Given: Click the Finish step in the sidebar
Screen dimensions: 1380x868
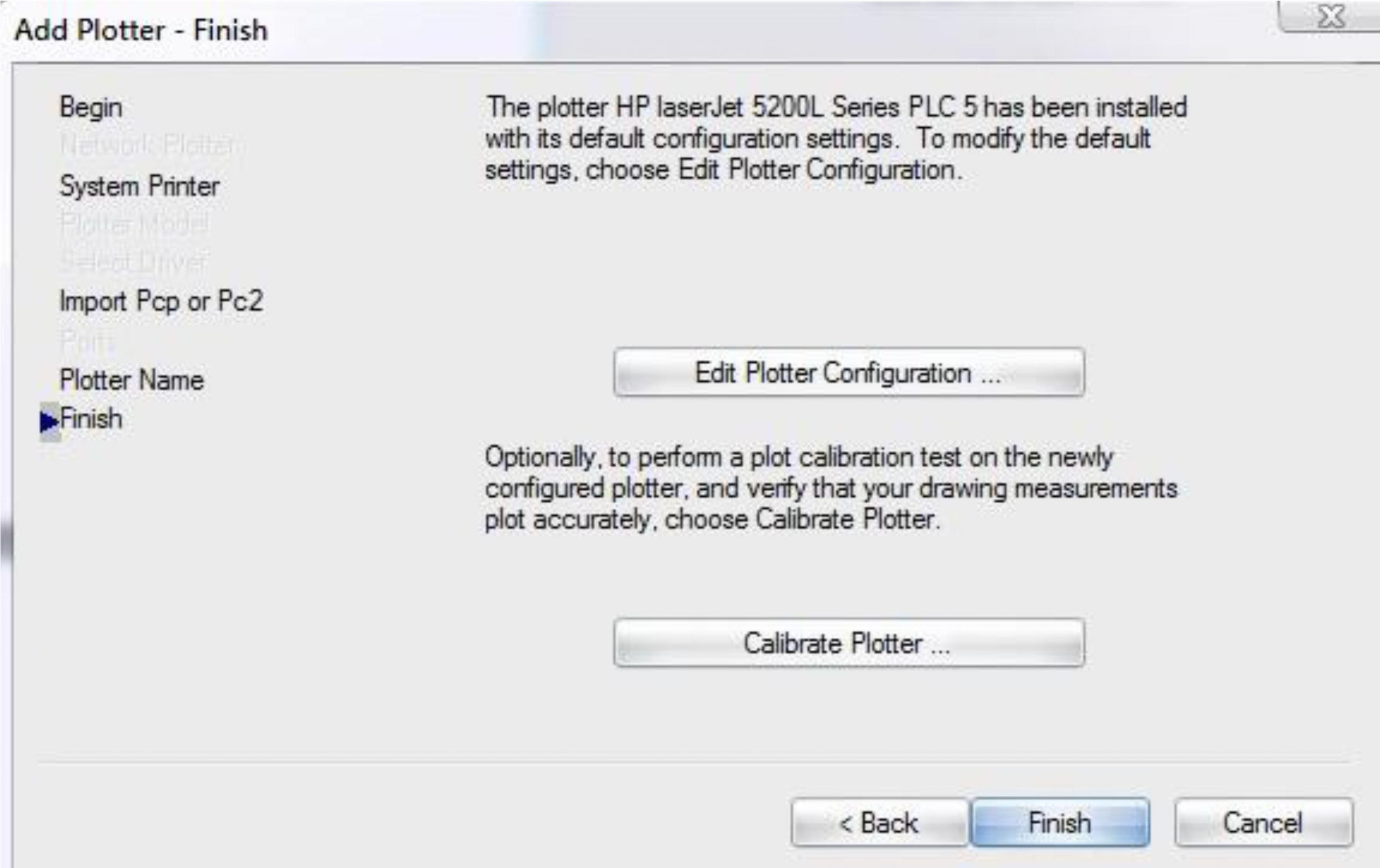Looking at the screenshot, I should click(x=92, y=419).
